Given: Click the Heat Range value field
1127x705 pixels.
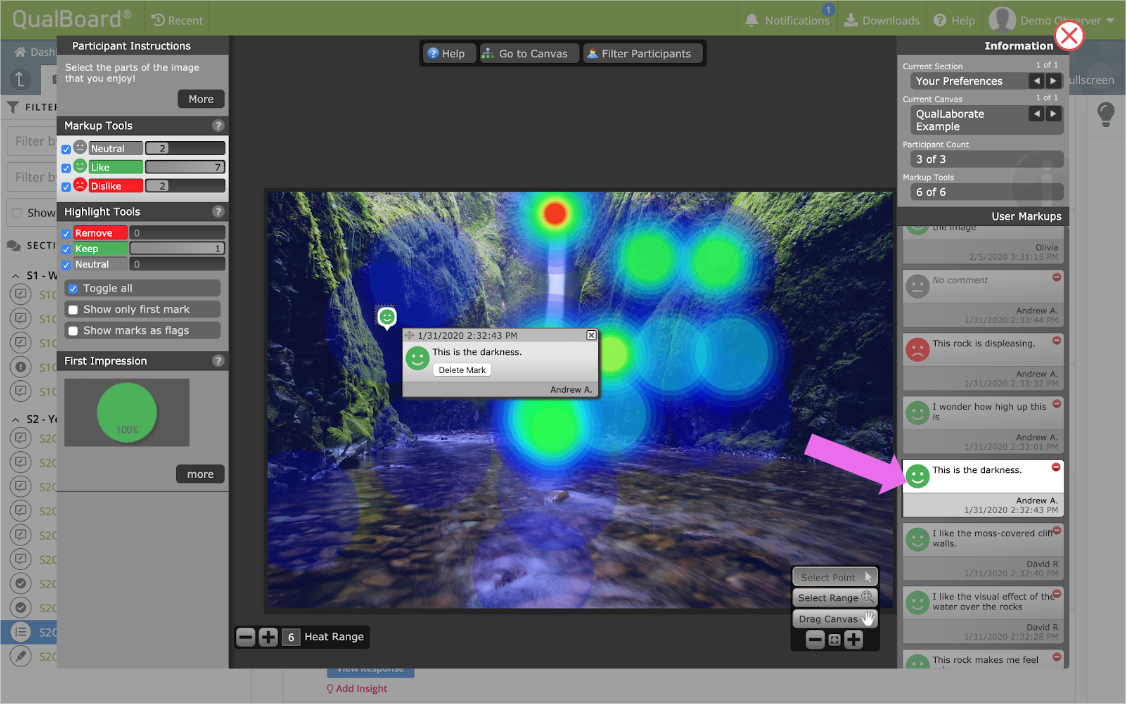Looking at the screenshot, I should point(291,637).
